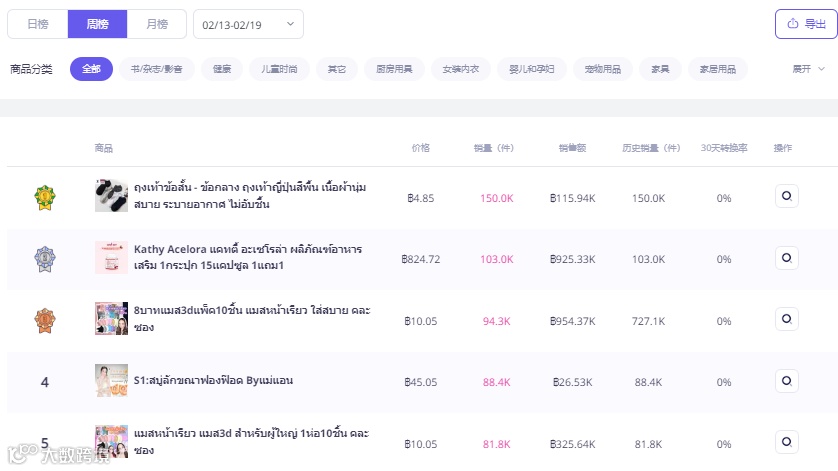The image size is (838, 471).
Task: Sort by the 销量（件）column header
Action: 494,148
